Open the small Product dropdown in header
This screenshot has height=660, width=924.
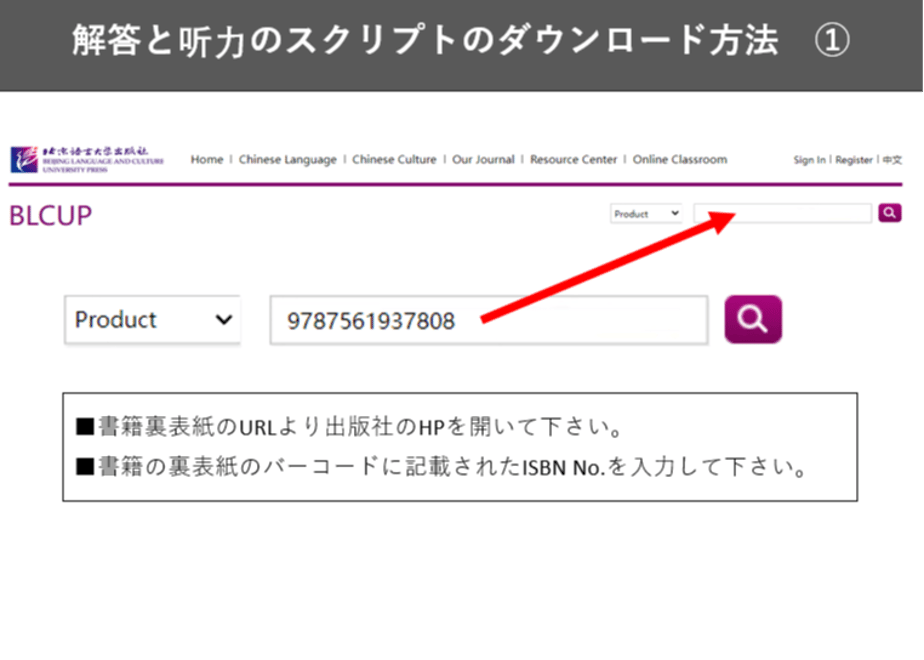coord(646,213)
